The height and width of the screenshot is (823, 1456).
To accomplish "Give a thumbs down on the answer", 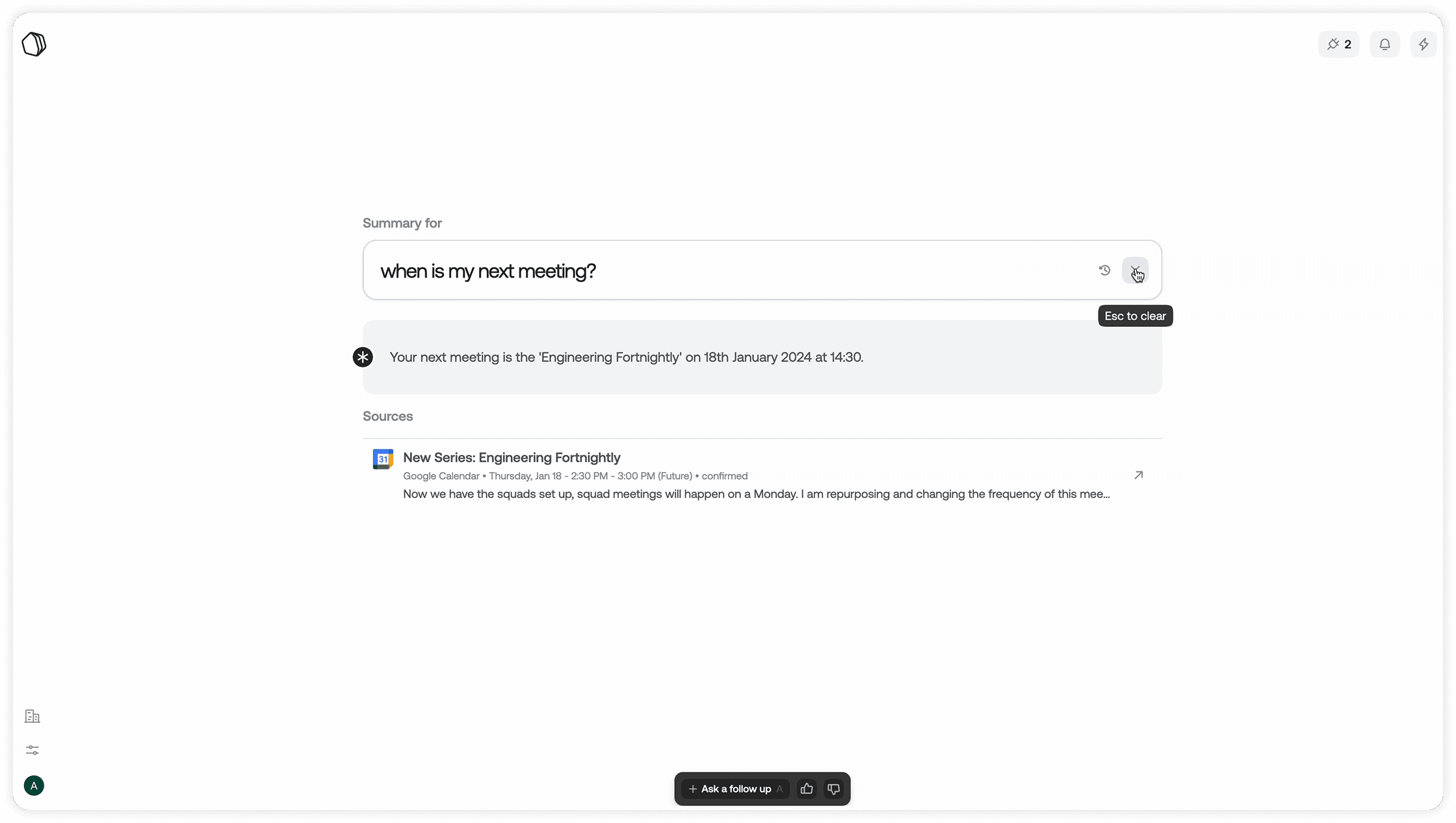I will tap(833, 789).
